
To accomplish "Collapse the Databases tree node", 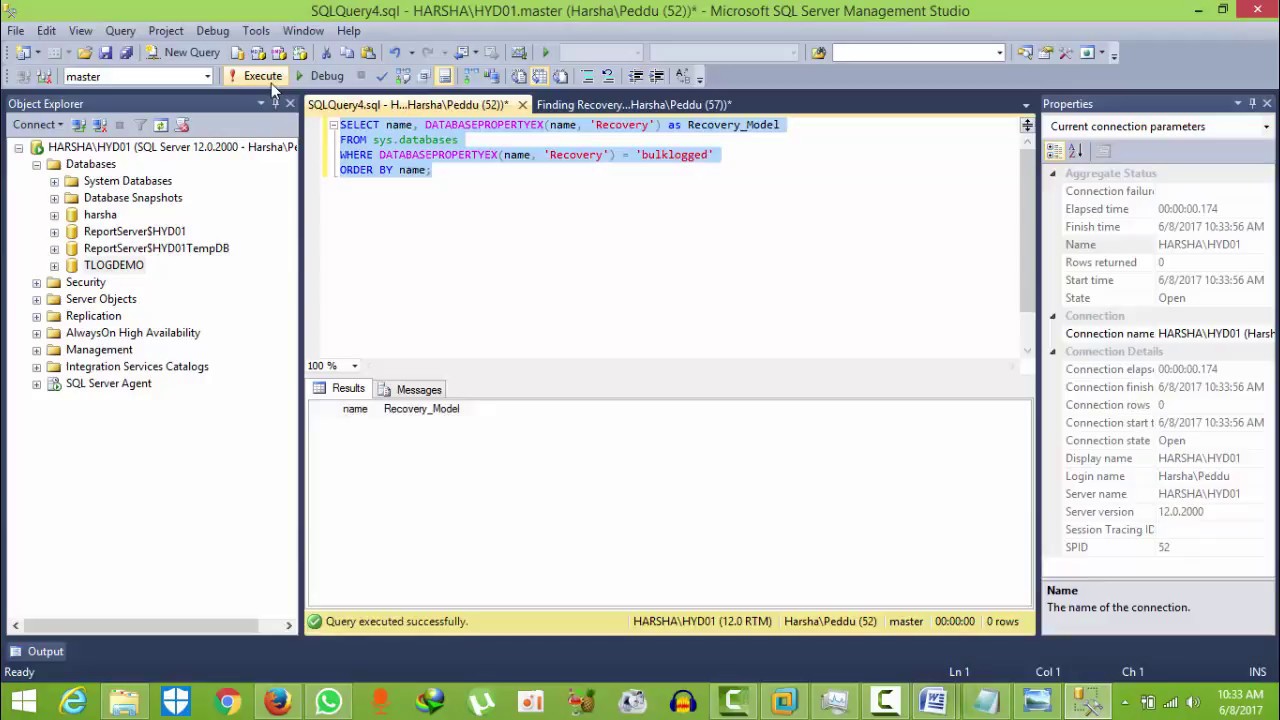I will [x=37, y=164].
